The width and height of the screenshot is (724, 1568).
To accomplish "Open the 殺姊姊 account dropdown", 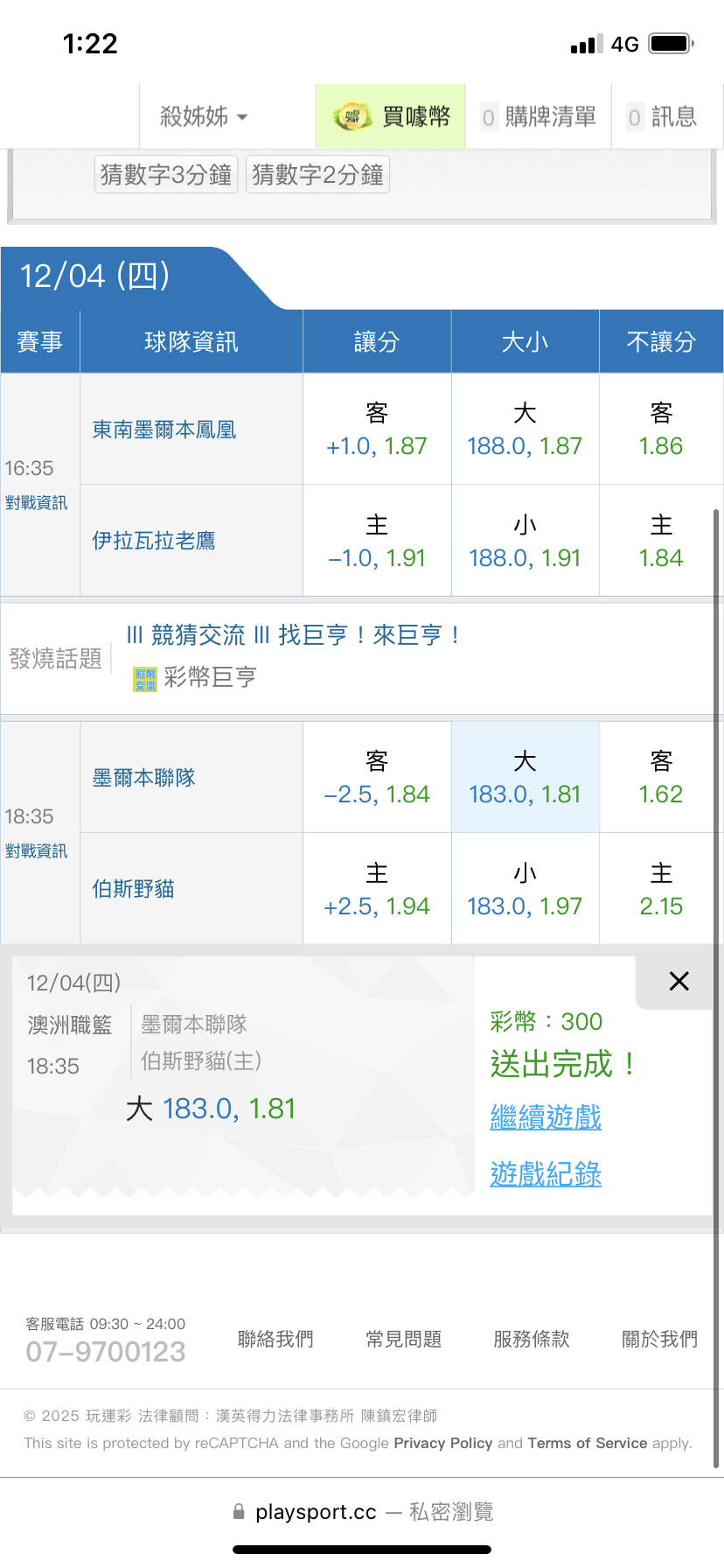I will tap(203, 116).
